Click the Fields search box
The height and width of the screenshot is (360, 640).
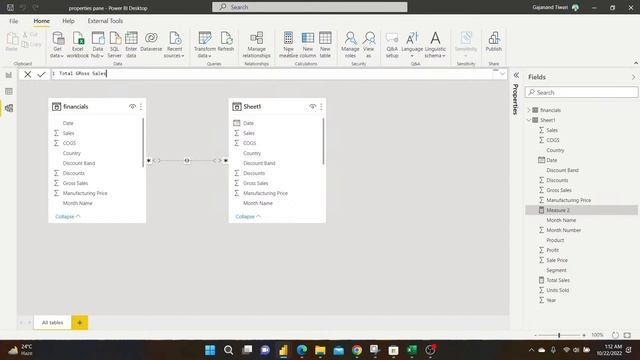(581, 93)
